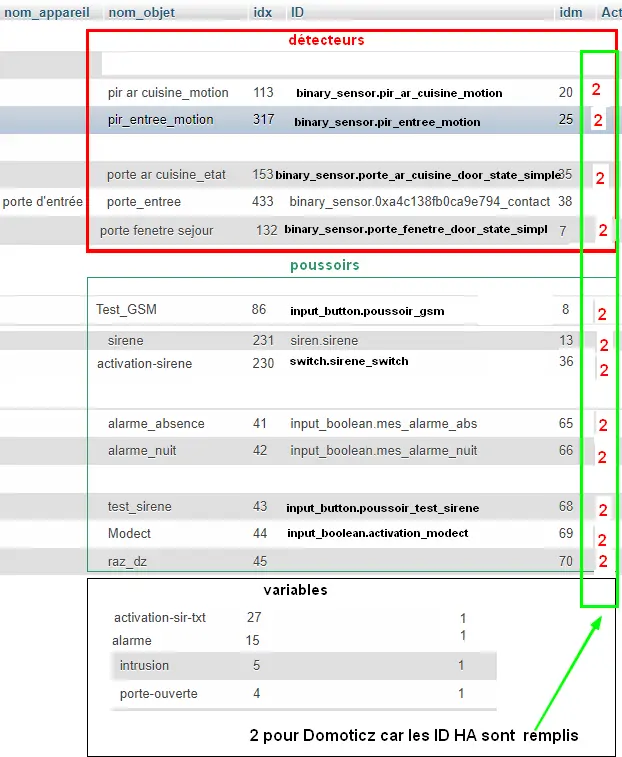Click the empty ID cell of raz_dz

tap(415, 561)
